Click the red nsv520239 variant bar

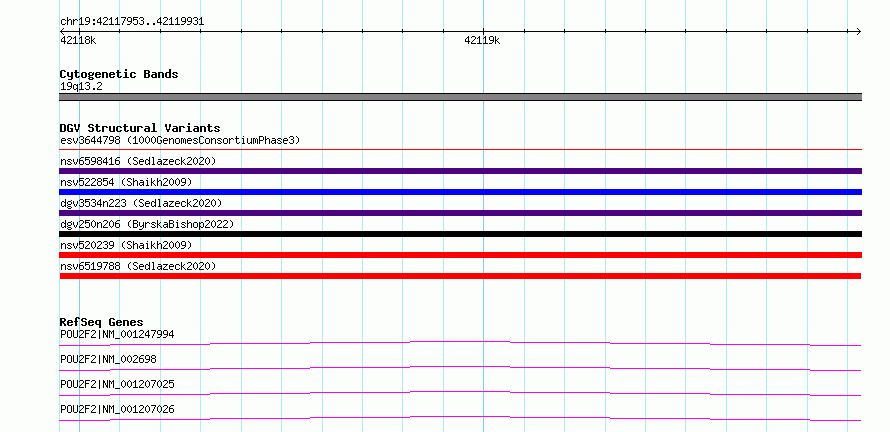coord(460,255)
